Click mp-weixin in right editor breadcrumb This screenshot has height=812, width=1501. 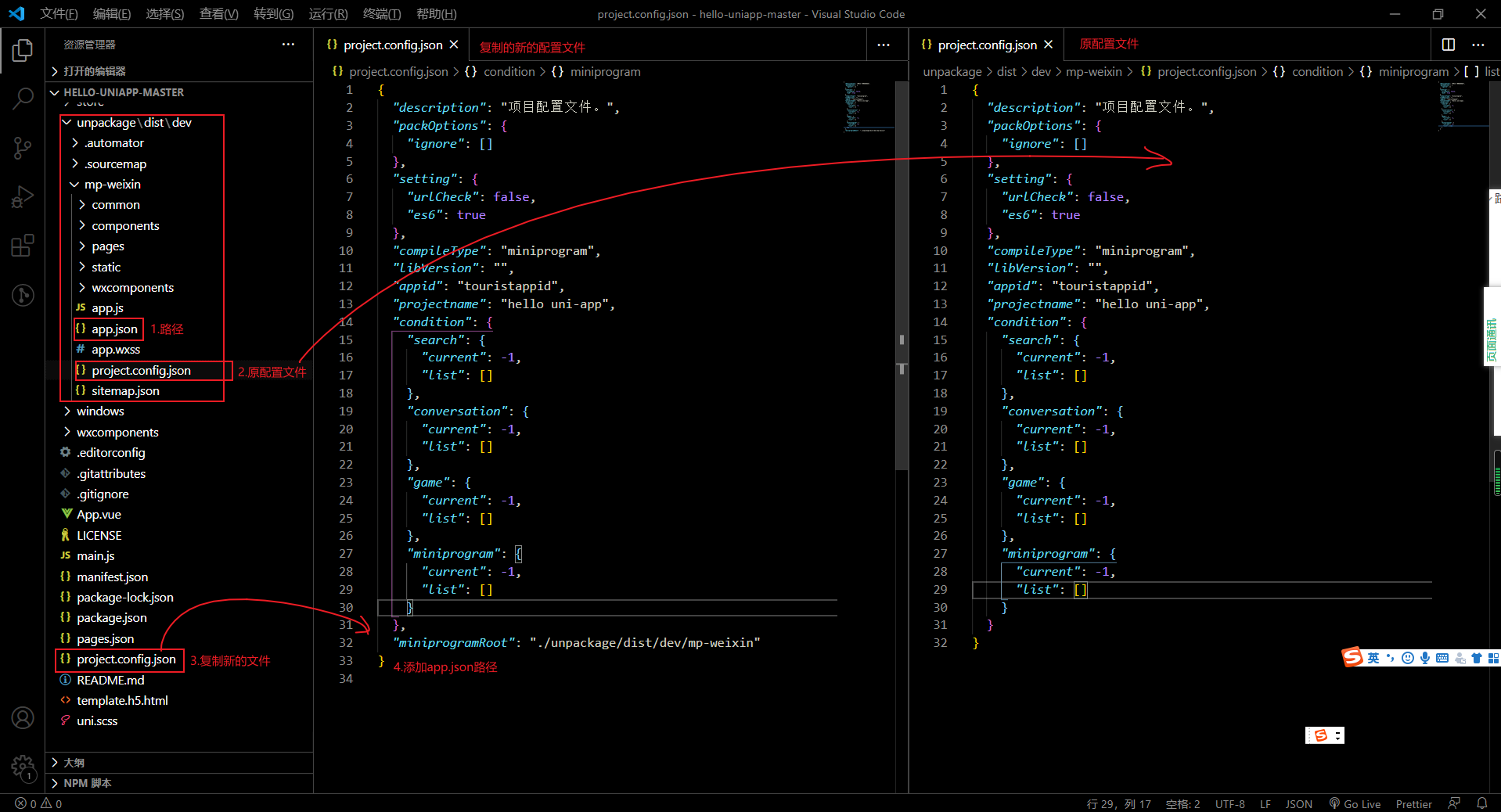(x=1093, y=71)
